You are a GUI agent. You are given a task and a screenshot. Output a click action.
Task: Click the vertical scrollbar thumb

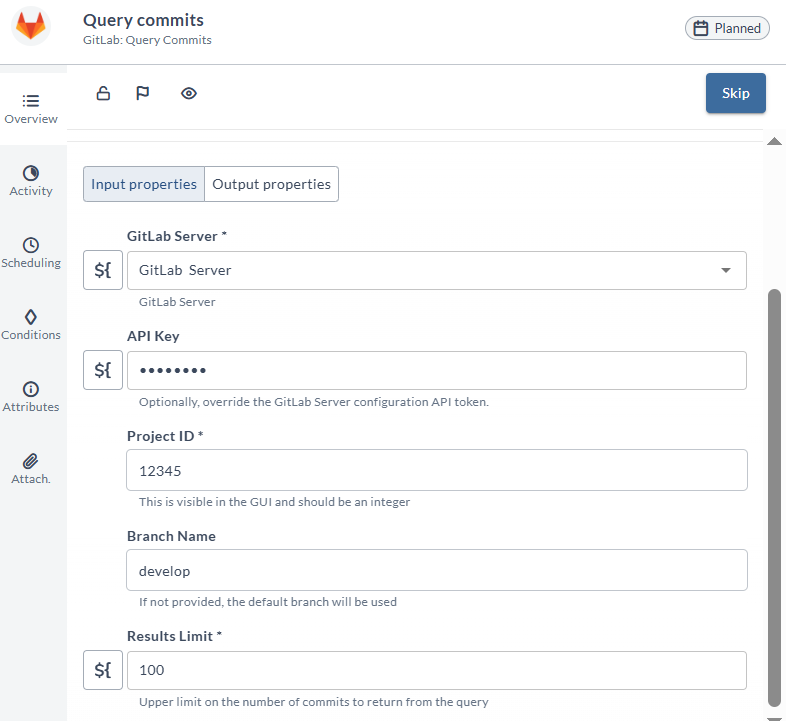tap(774, 498)
